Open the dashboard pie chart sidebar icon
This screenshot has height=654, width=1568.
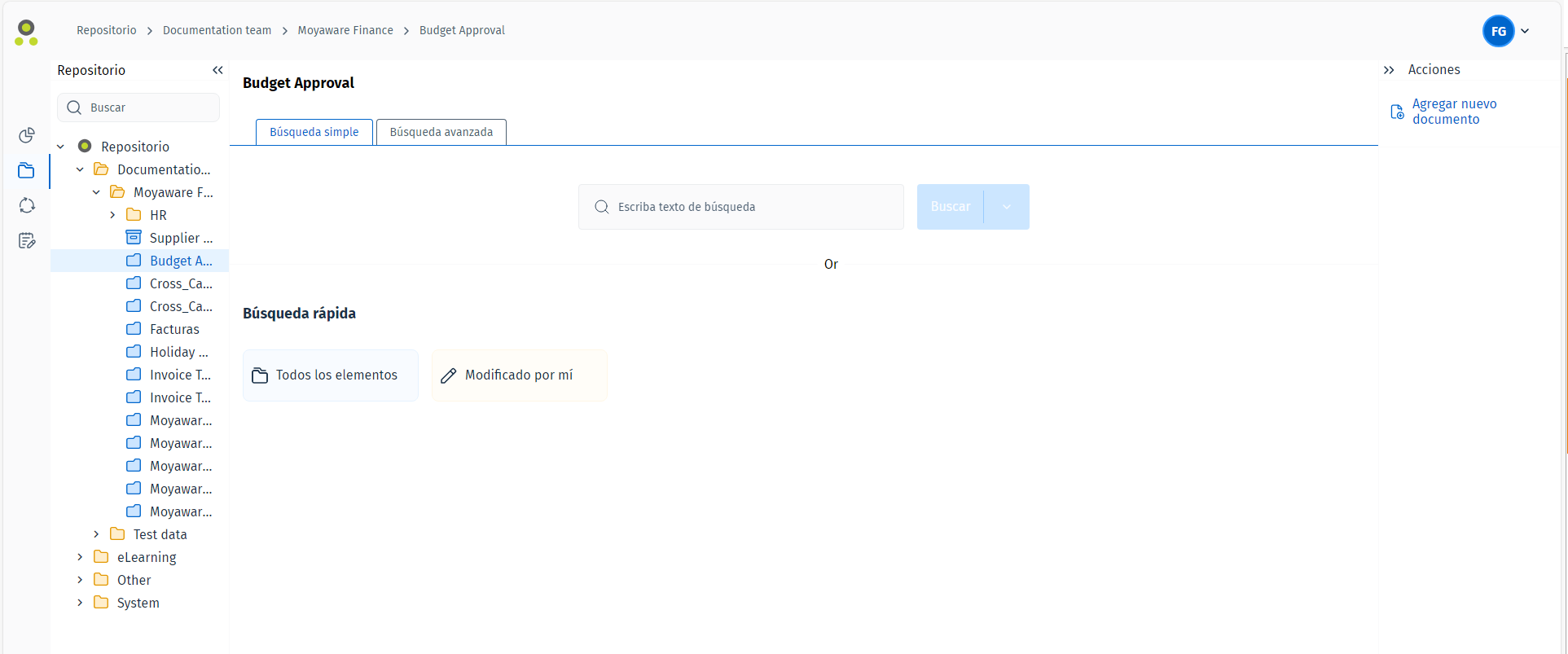click(x=27, y=135)
